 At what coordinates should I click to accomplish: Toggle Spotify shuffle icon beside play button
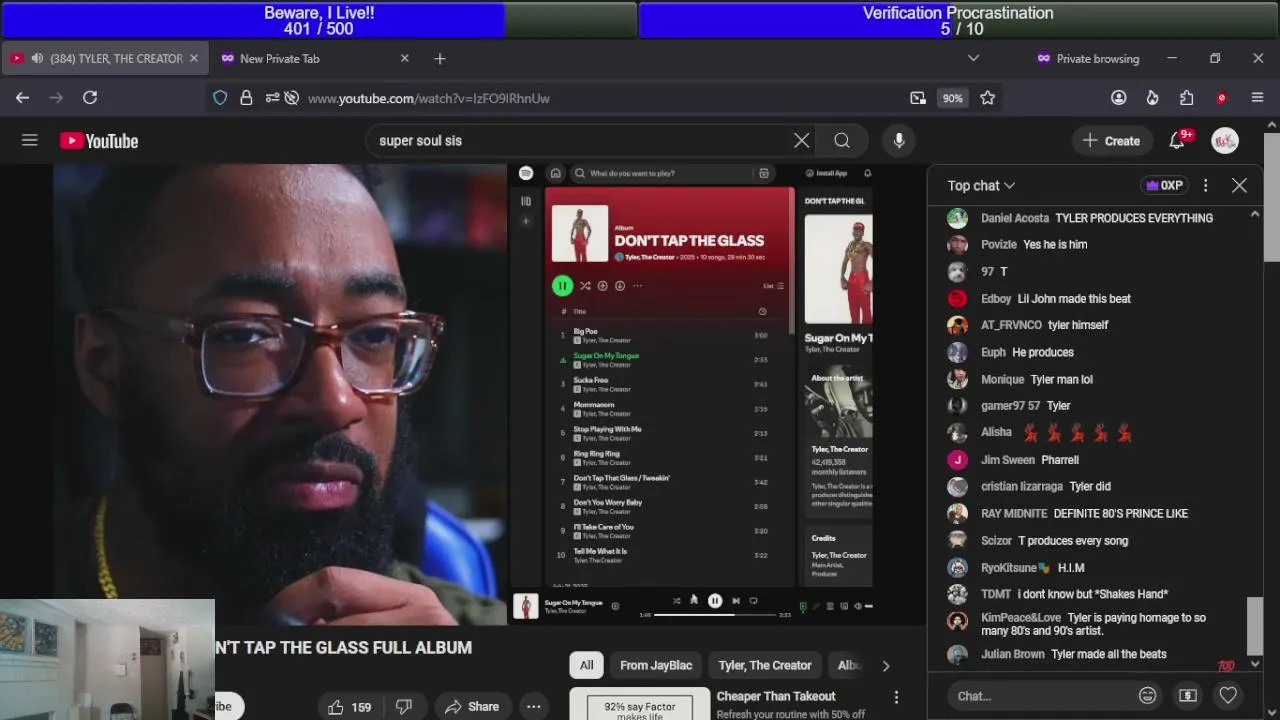[x=585, y=286]
